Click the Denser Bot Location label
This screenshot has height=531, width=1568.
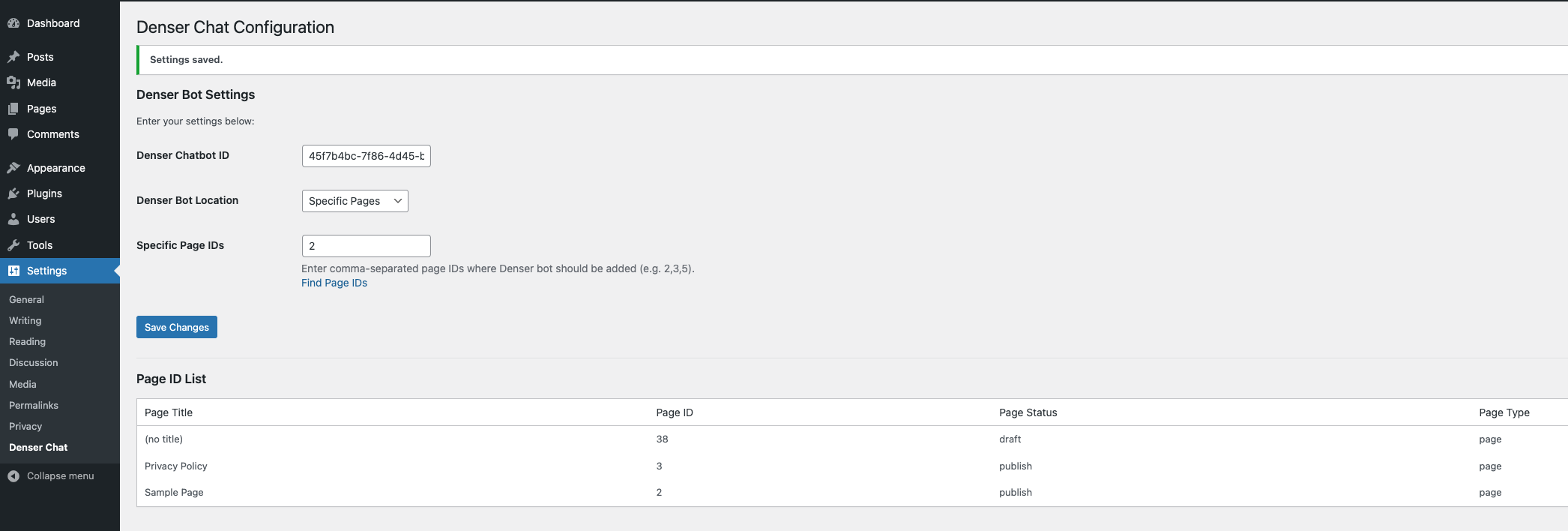pos(187,200)
